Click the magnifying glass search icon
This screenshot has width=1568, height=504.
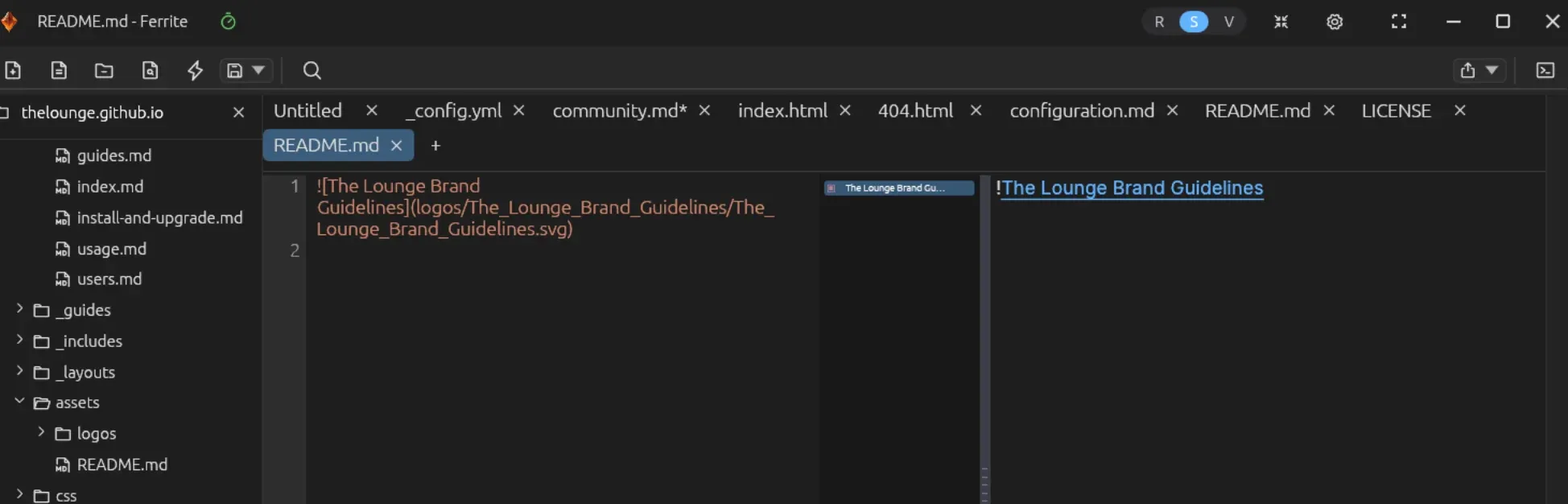point(312,70)
